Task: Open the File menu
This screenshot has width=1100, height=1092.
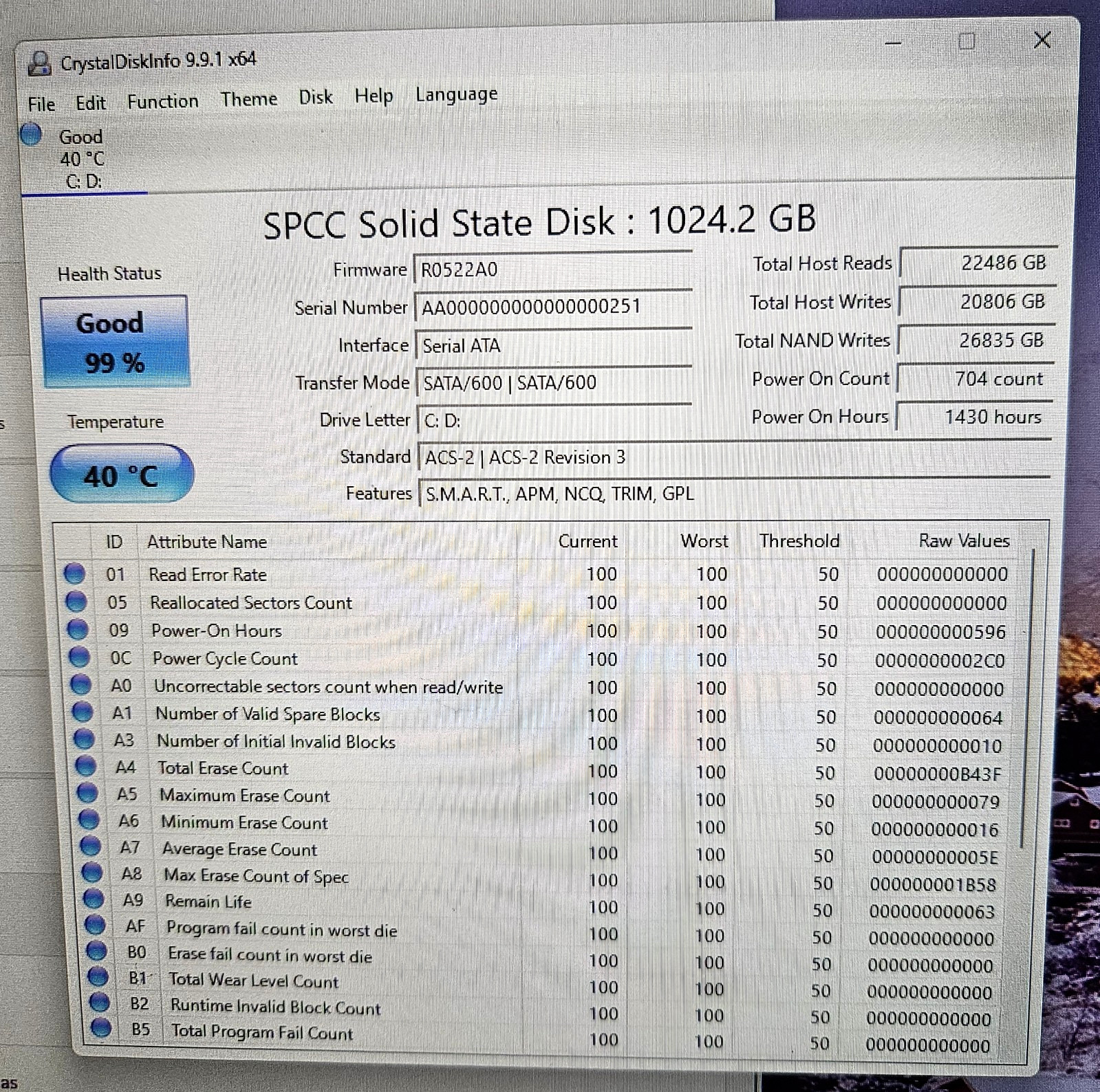Action: pyautogui.click(x=41, y=104)
